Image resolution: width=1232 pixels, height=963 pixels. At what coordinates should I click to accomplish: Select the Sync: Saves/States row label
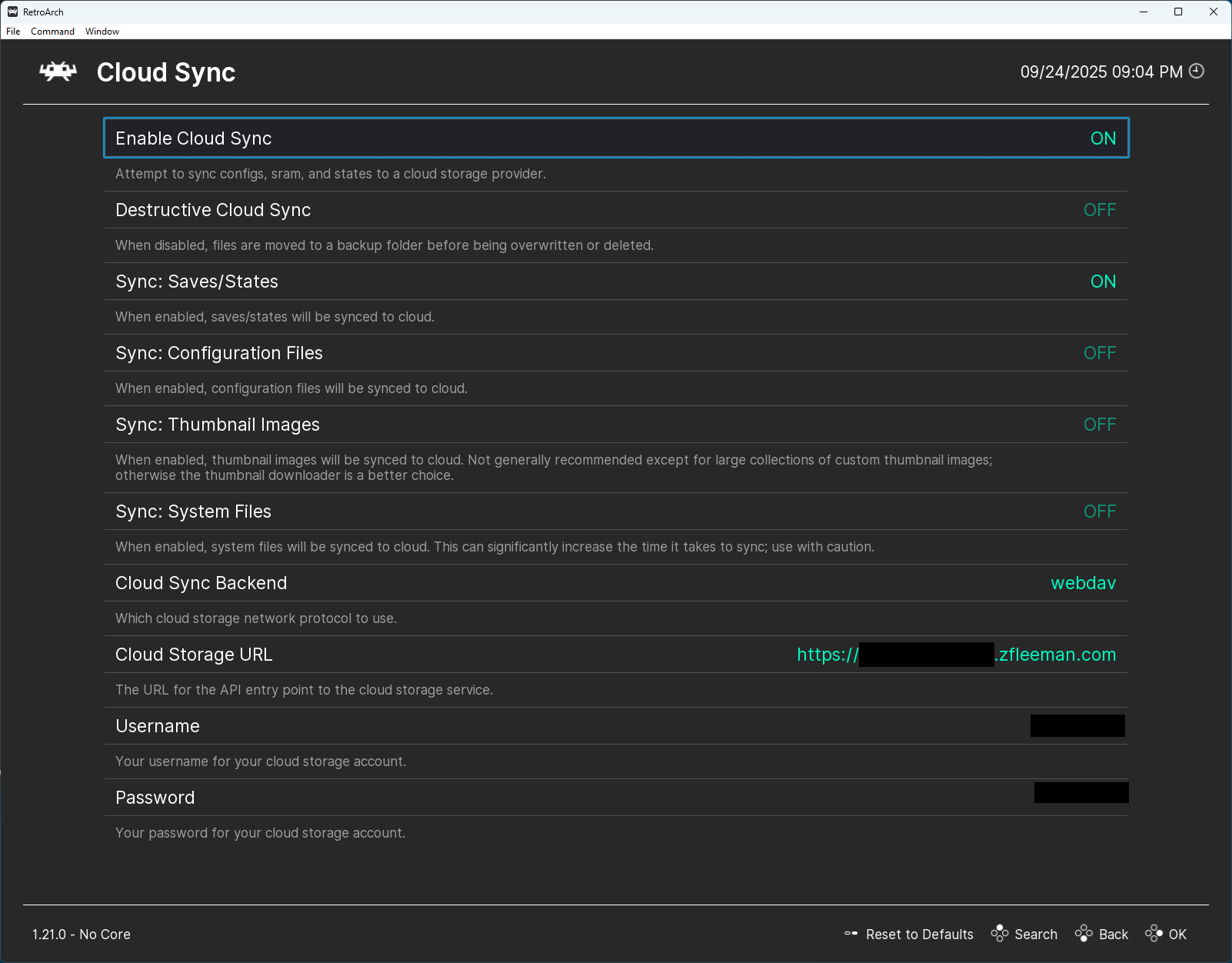[197, 282]
